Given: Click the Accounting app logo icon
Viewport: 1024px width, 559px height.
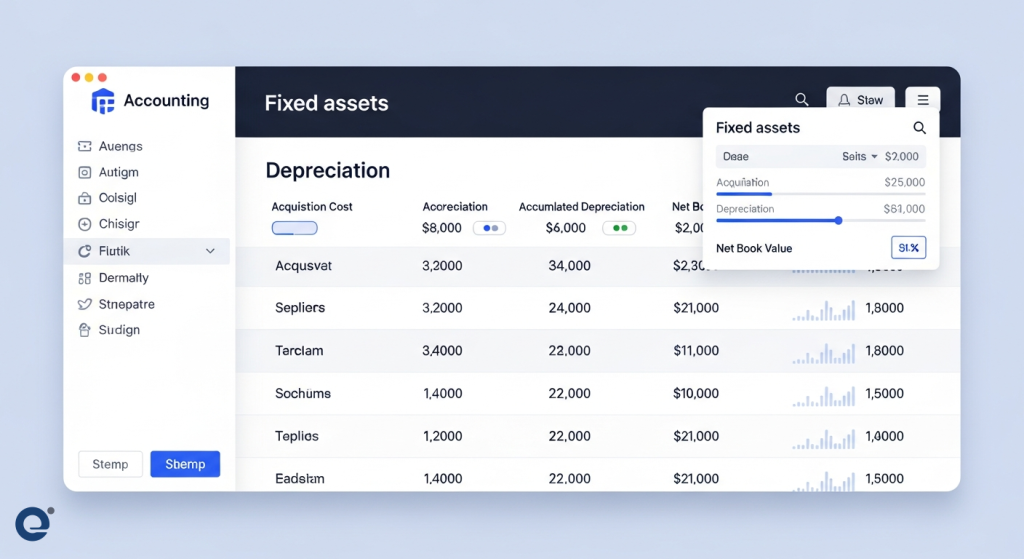Looking at the screenshot, I should point(103,101).
